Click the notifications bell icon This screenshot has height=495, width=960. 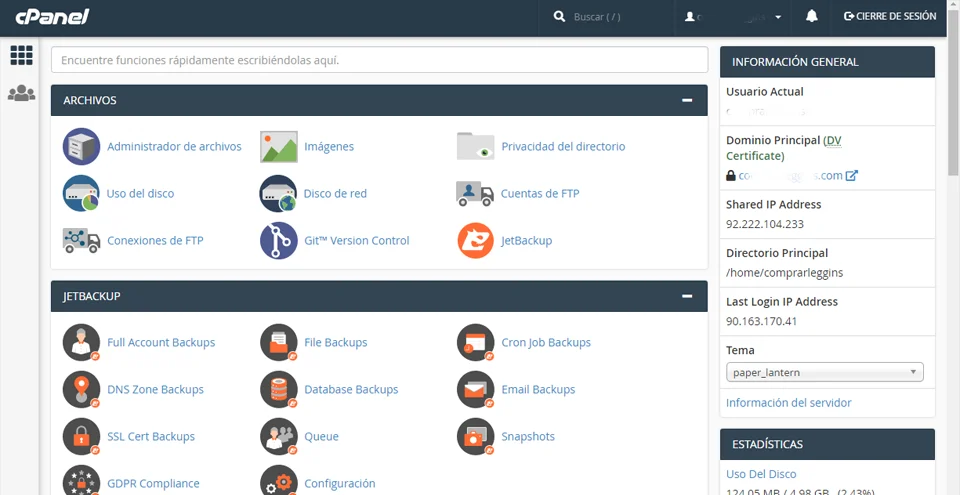[812, 17]
